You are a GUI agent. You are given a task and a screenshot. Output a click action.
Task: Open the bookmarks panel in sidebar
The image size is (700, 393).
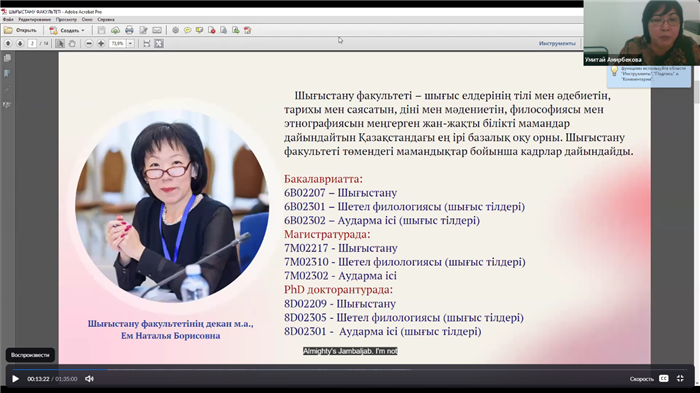click(x=7, y=74)
